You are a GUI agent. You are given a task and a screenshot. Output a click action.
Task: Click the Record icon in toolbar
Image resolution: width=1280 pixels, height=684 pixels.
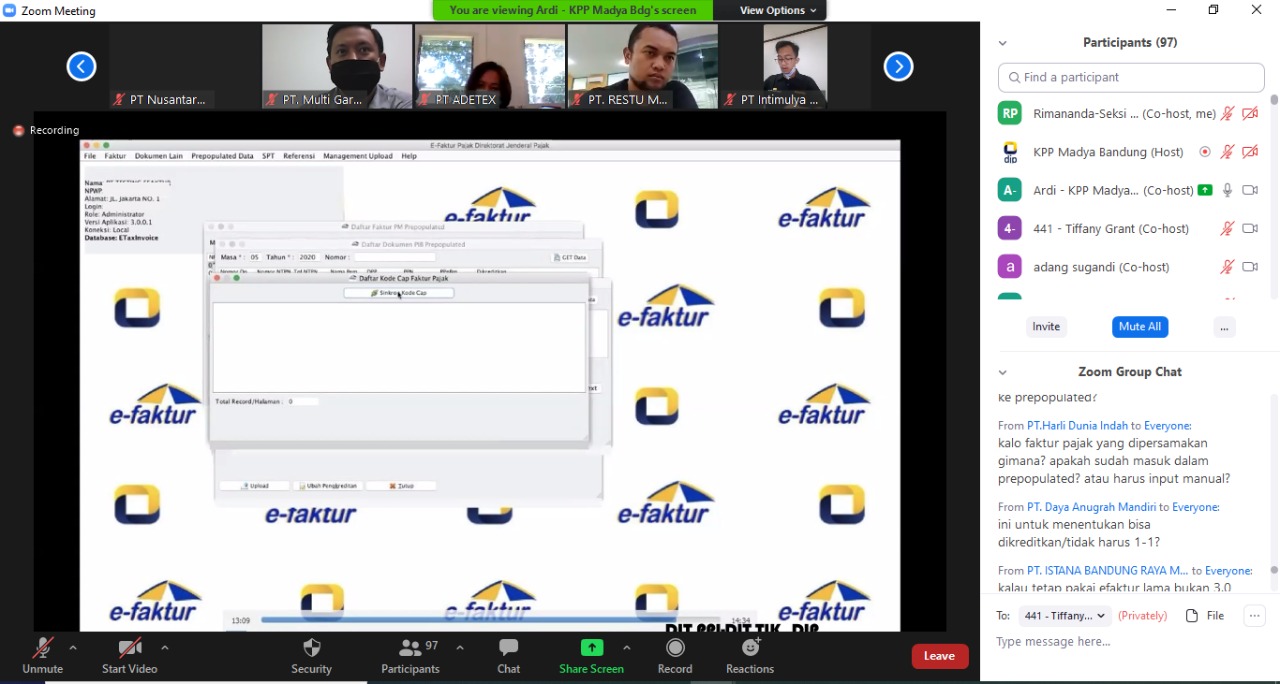pyautogui.click(x=675, y=648)
